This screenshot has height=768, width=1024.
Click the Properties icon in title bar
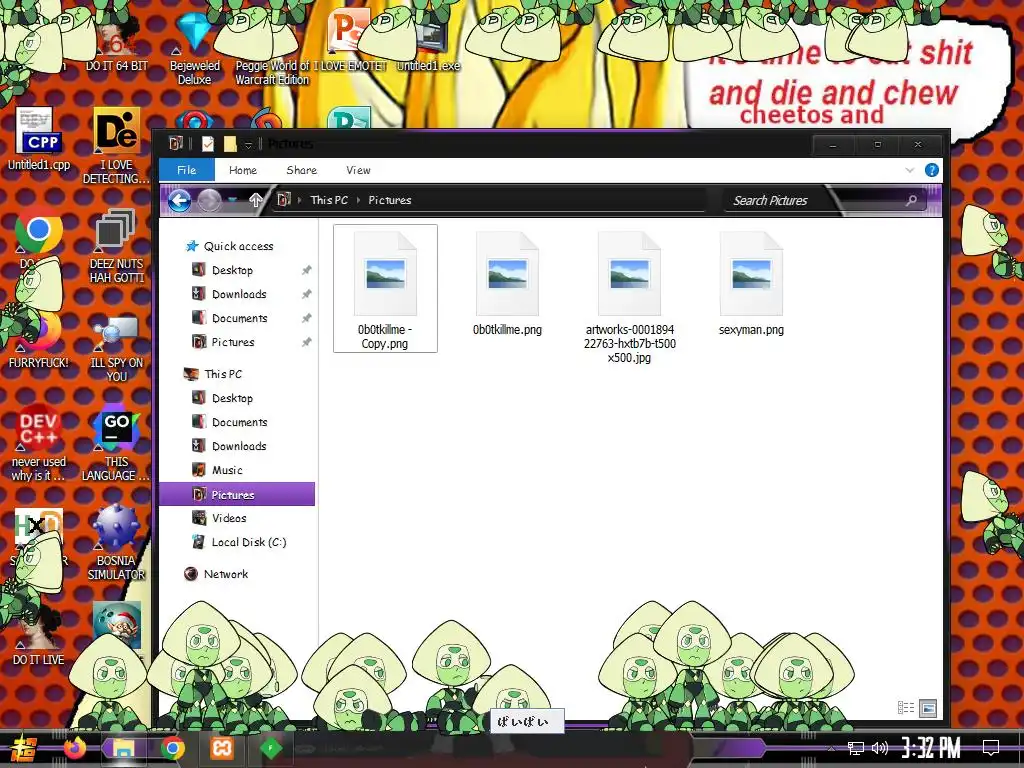point(208,143)
